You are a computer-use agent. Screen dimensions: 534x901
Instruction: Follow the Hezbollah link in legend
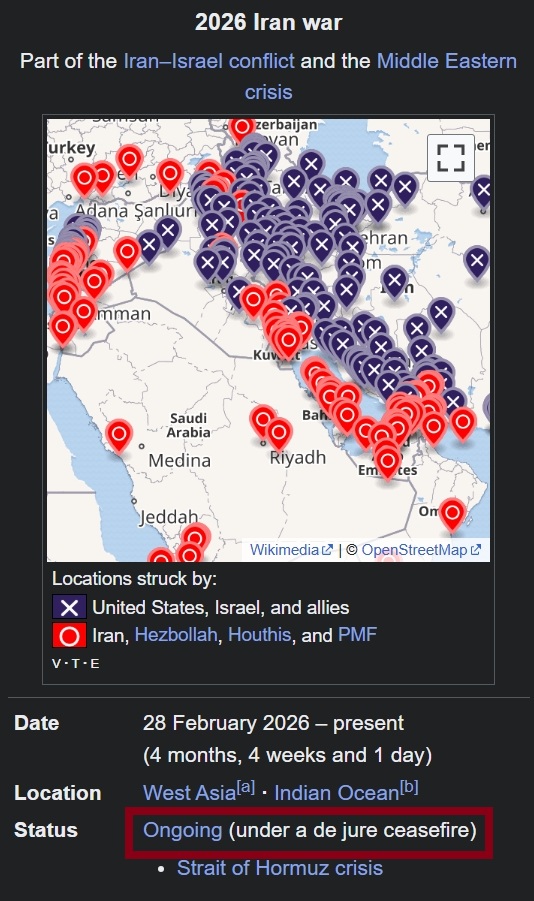pos(176,635)
